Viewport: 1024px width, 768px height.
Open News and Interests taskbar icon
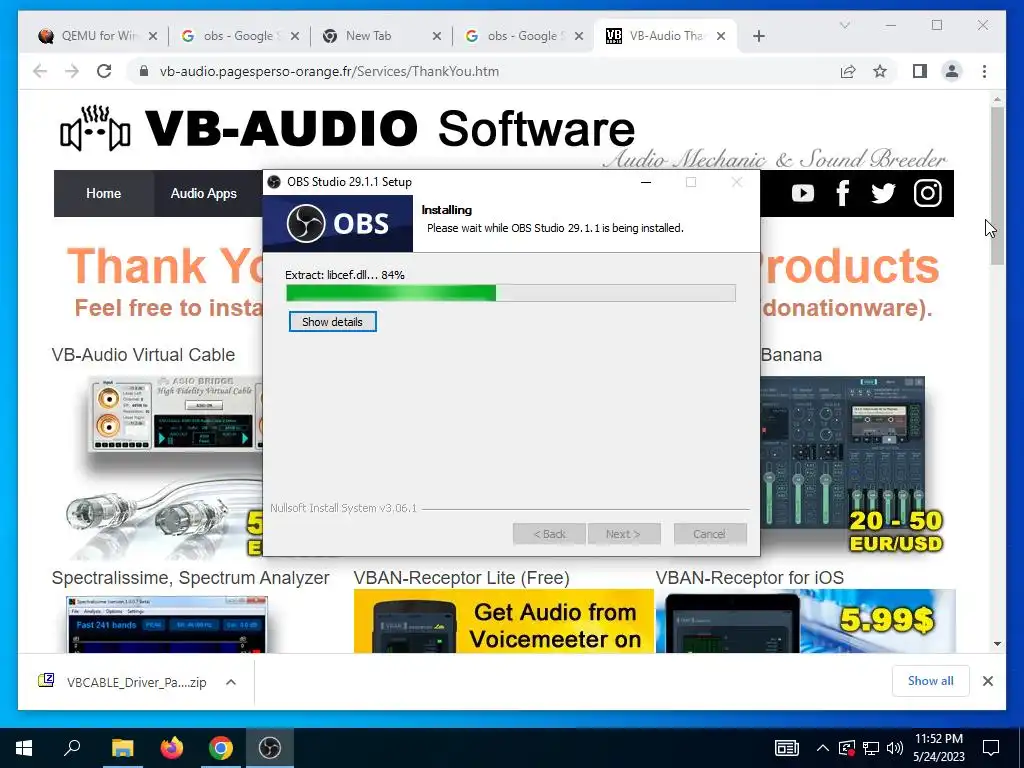point(786,748)
